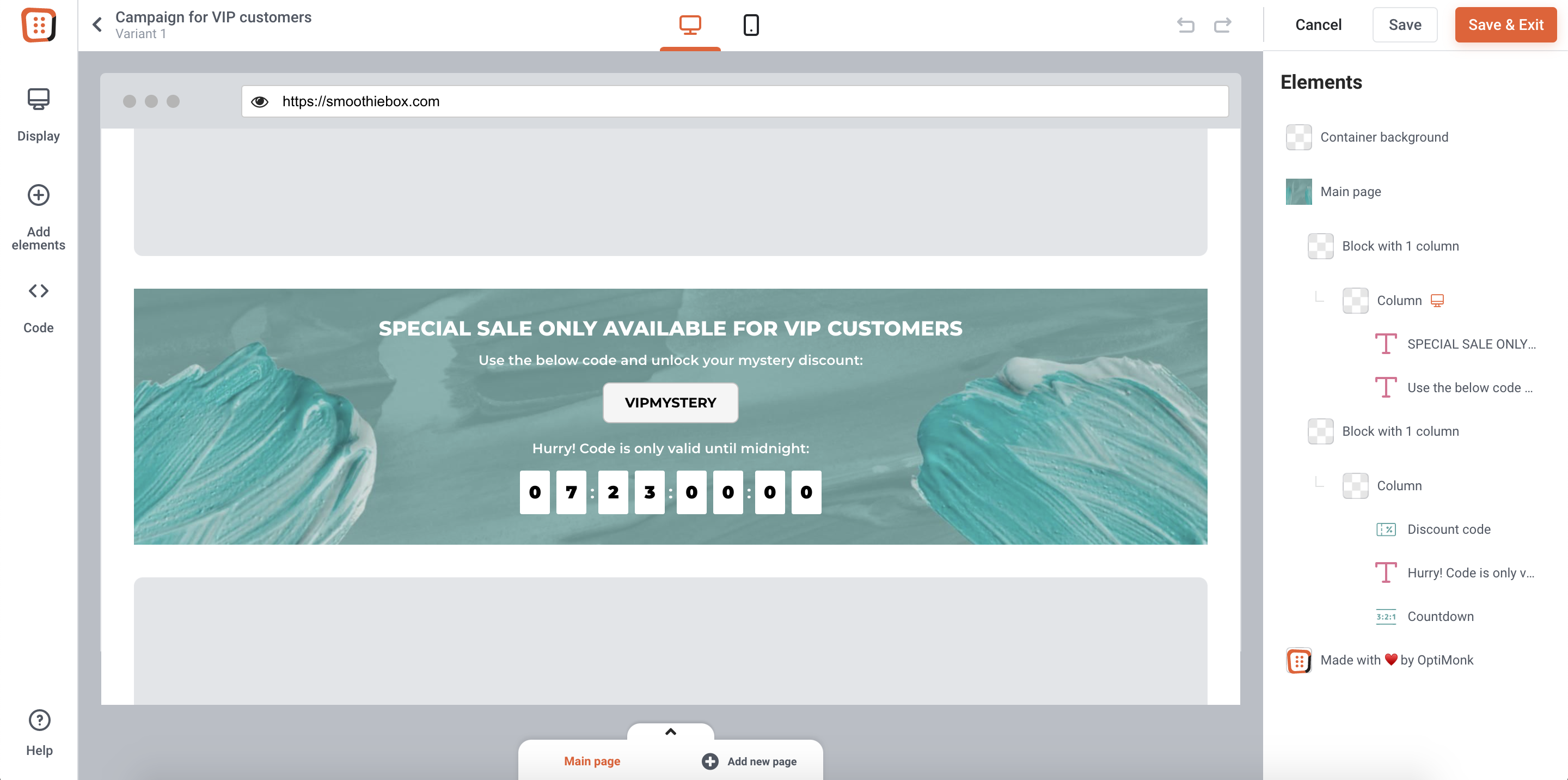Click the Save button
1568x780 pixels.
[1405, 25]
